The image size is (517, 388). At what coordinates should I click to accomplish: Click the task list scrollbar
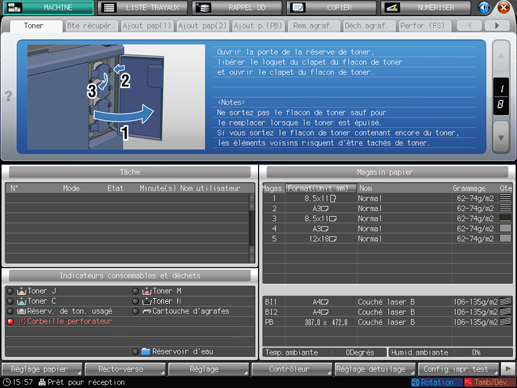point(252,228)
